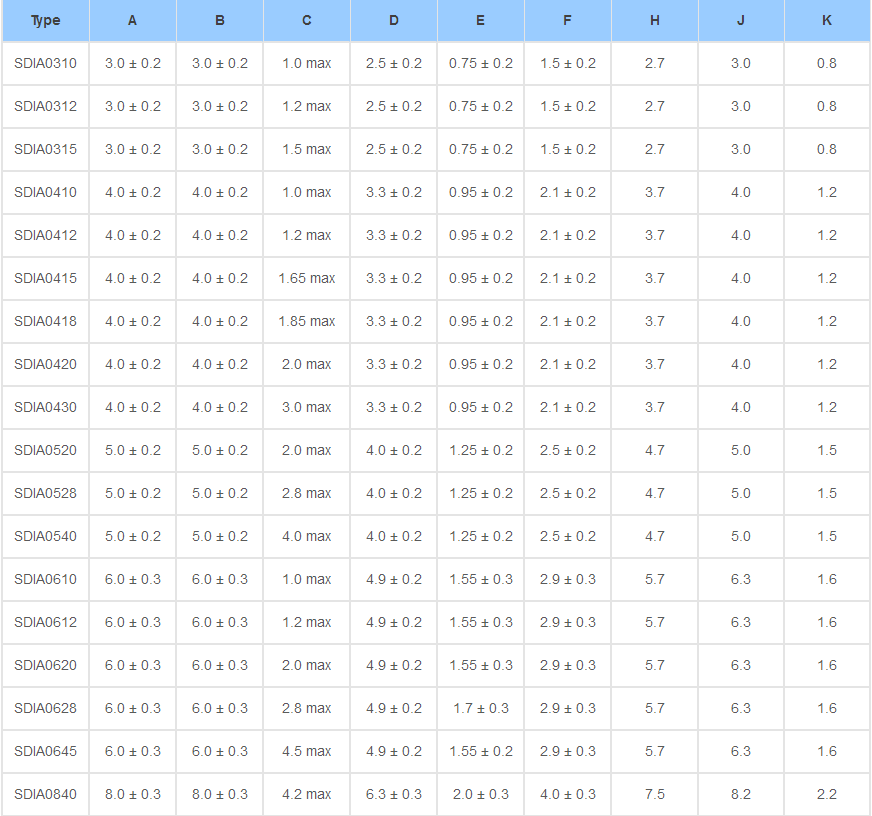Click the 2.2 value in SDIA0840 row
The width and height of the screenshot is (872, 816).
point(827,794)
